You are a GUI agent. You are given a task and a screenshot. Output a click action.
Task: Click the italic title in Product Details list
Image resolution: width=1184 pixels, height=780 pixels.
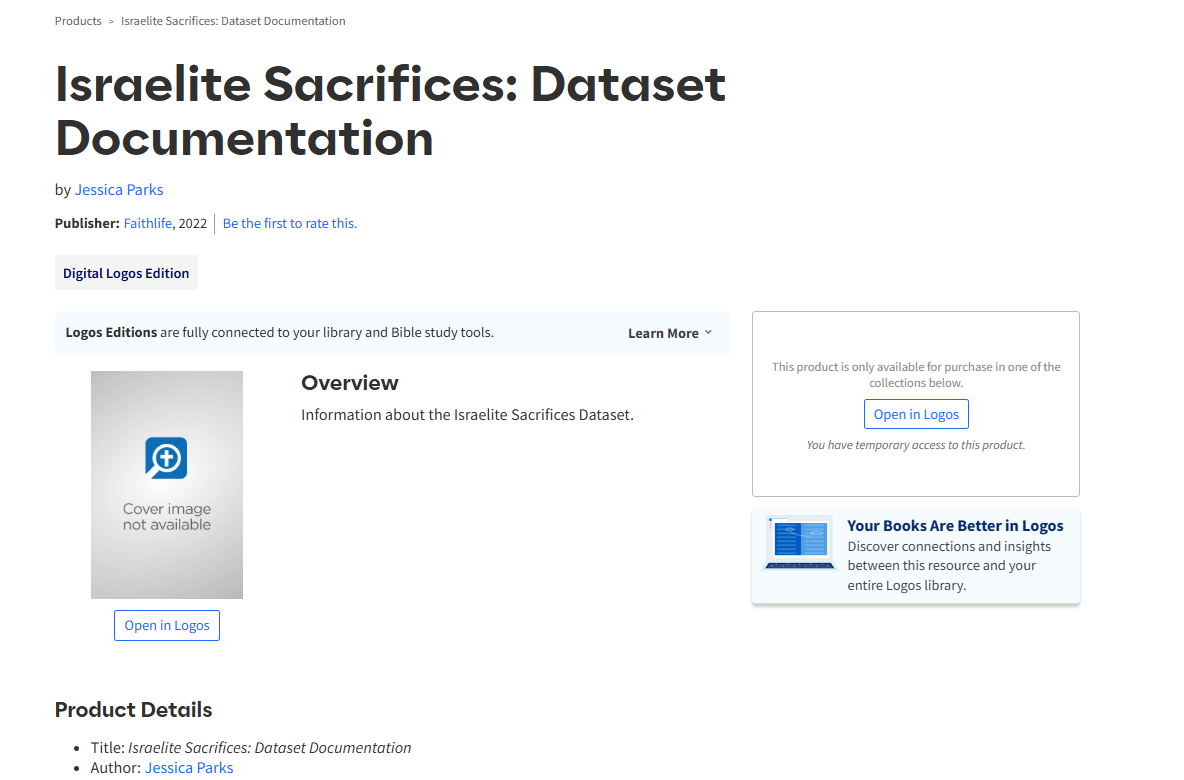click(x=270, y=748)
